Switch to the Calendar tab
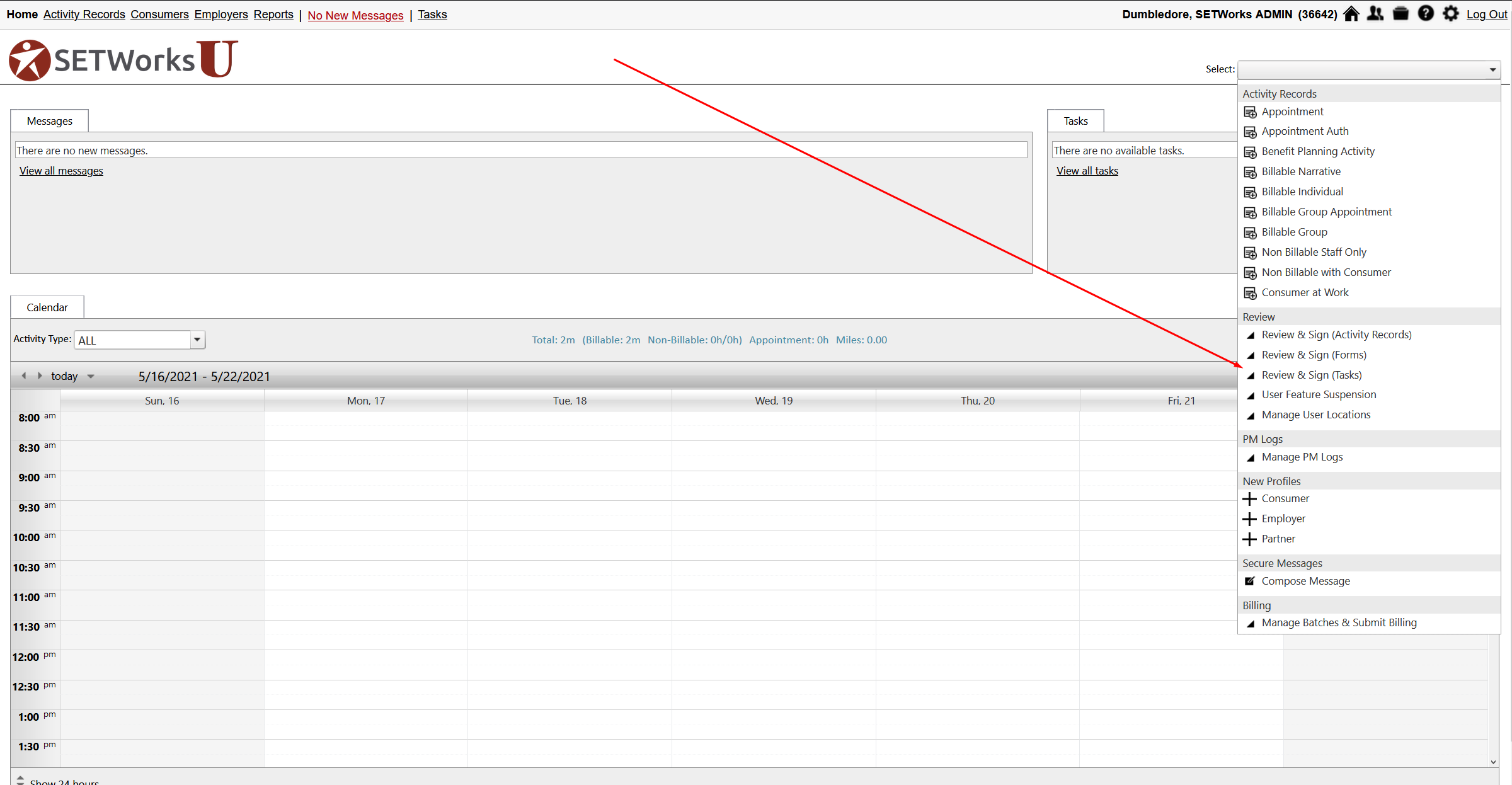The height and width of the screenshot is (785, 1512). (47, 307)
